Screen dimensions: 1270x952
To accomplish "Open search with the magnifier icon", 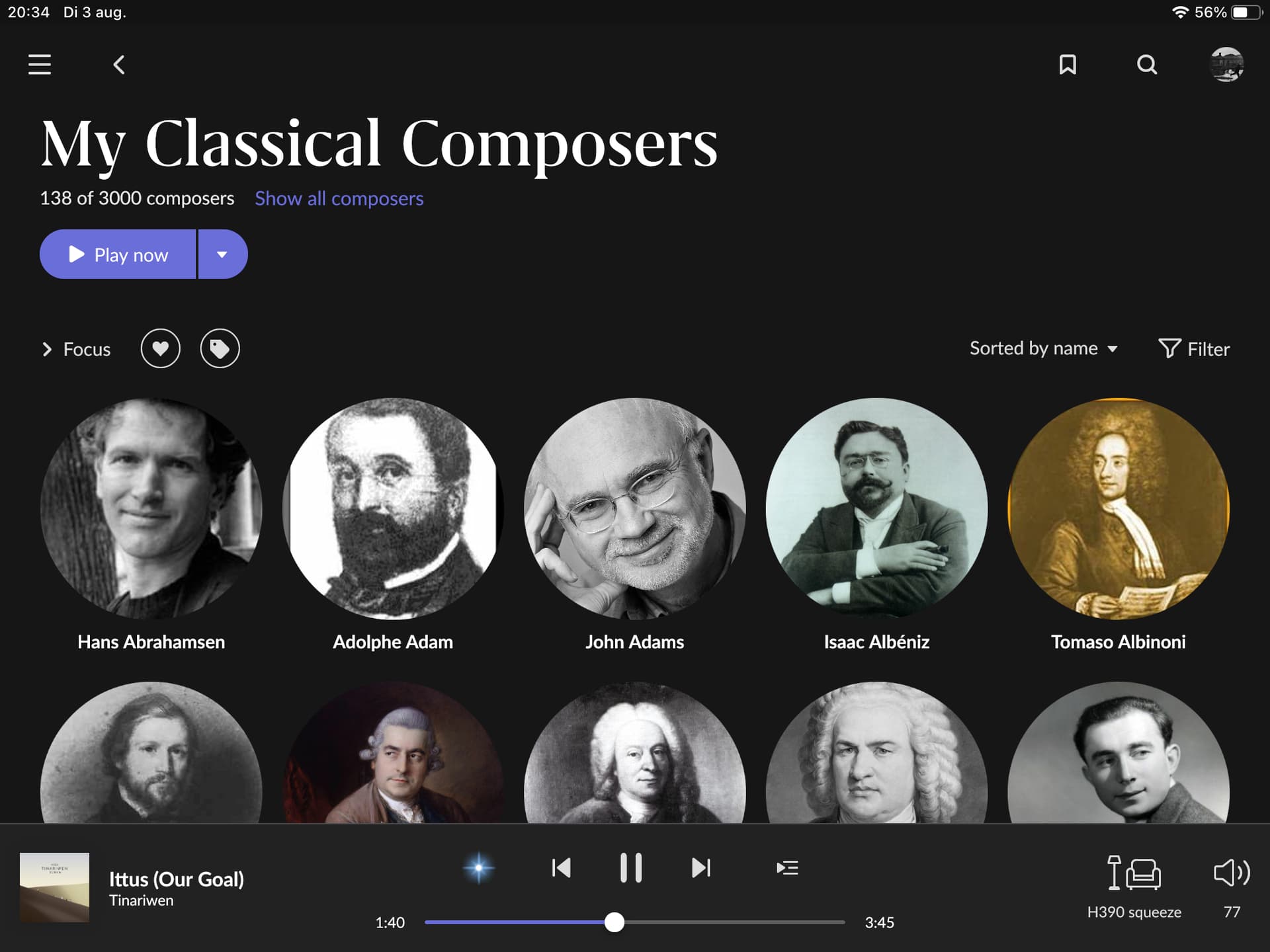I will click(1147, 65).
